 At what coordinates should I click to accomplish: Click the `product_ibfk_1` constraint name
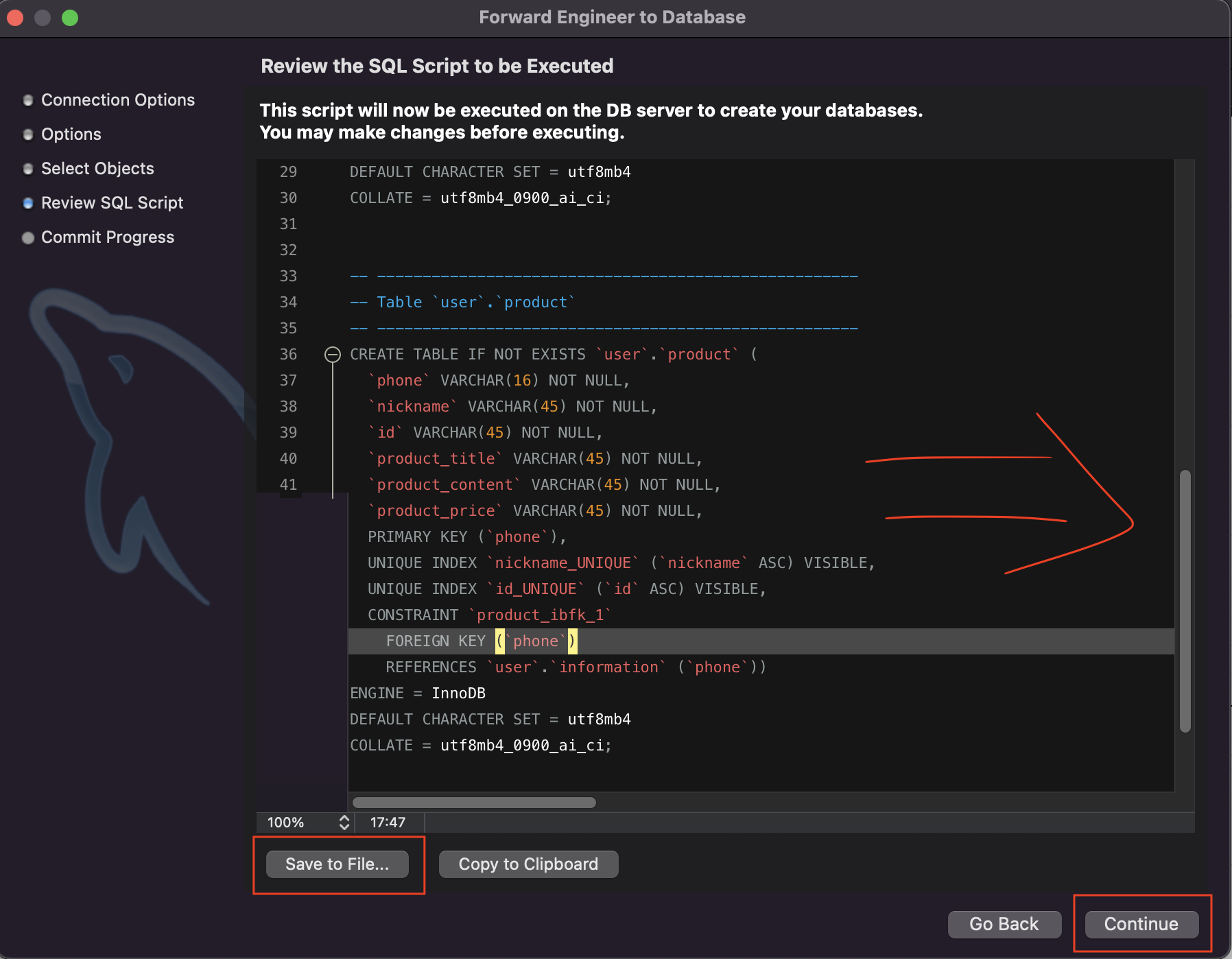(x=541, y=615)
